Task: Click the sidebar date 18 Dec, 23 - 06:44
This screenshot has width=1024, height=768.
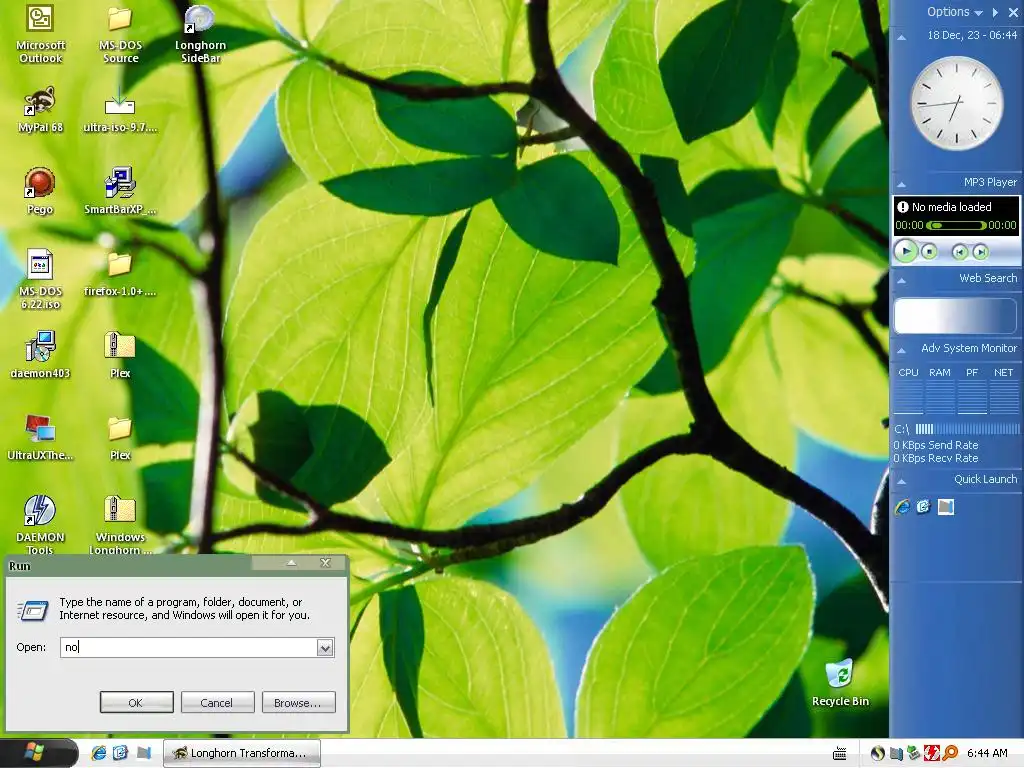Action: 972,35
